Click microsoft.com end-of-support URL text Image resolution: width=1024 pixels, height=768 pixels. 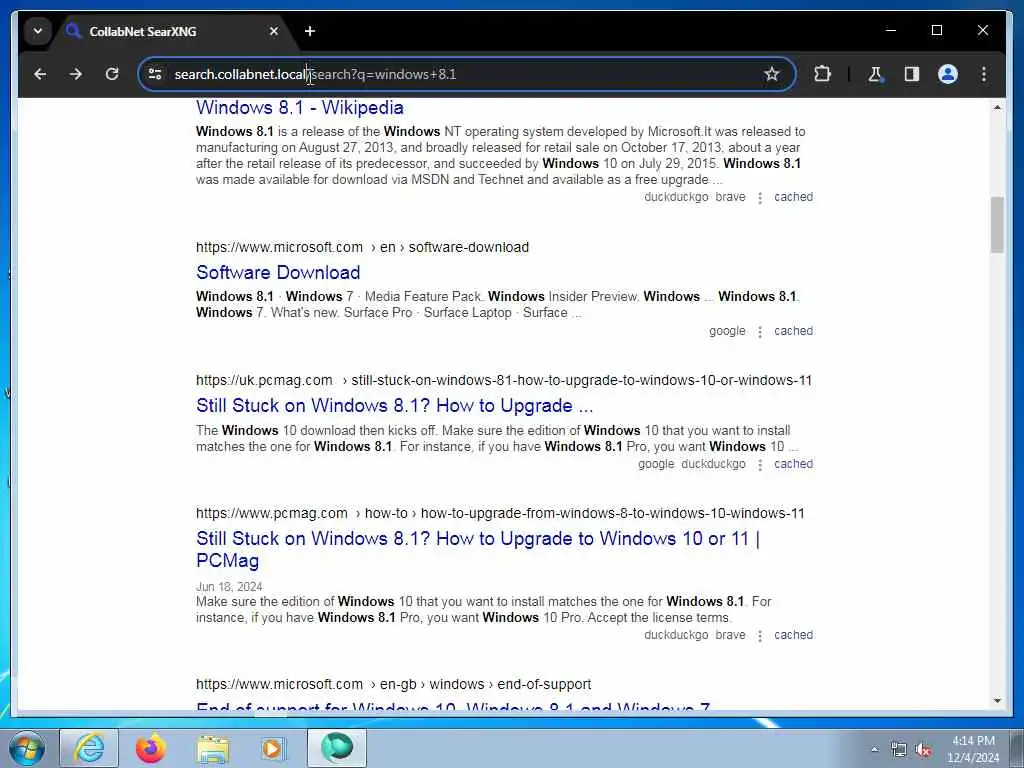coord(393,684)
